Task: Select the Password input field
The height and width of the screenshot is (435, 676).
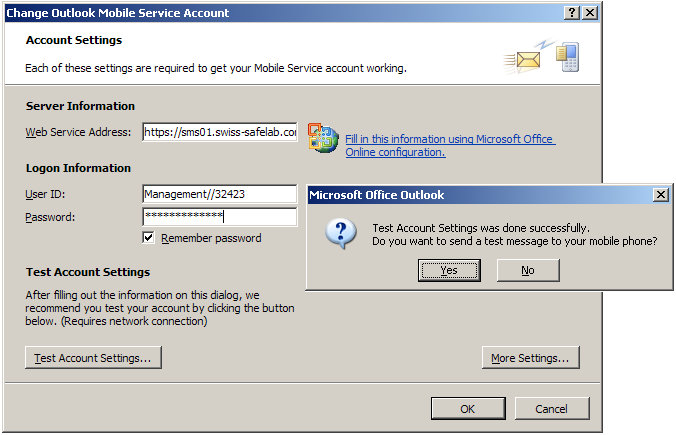Action: click(220, 217)
